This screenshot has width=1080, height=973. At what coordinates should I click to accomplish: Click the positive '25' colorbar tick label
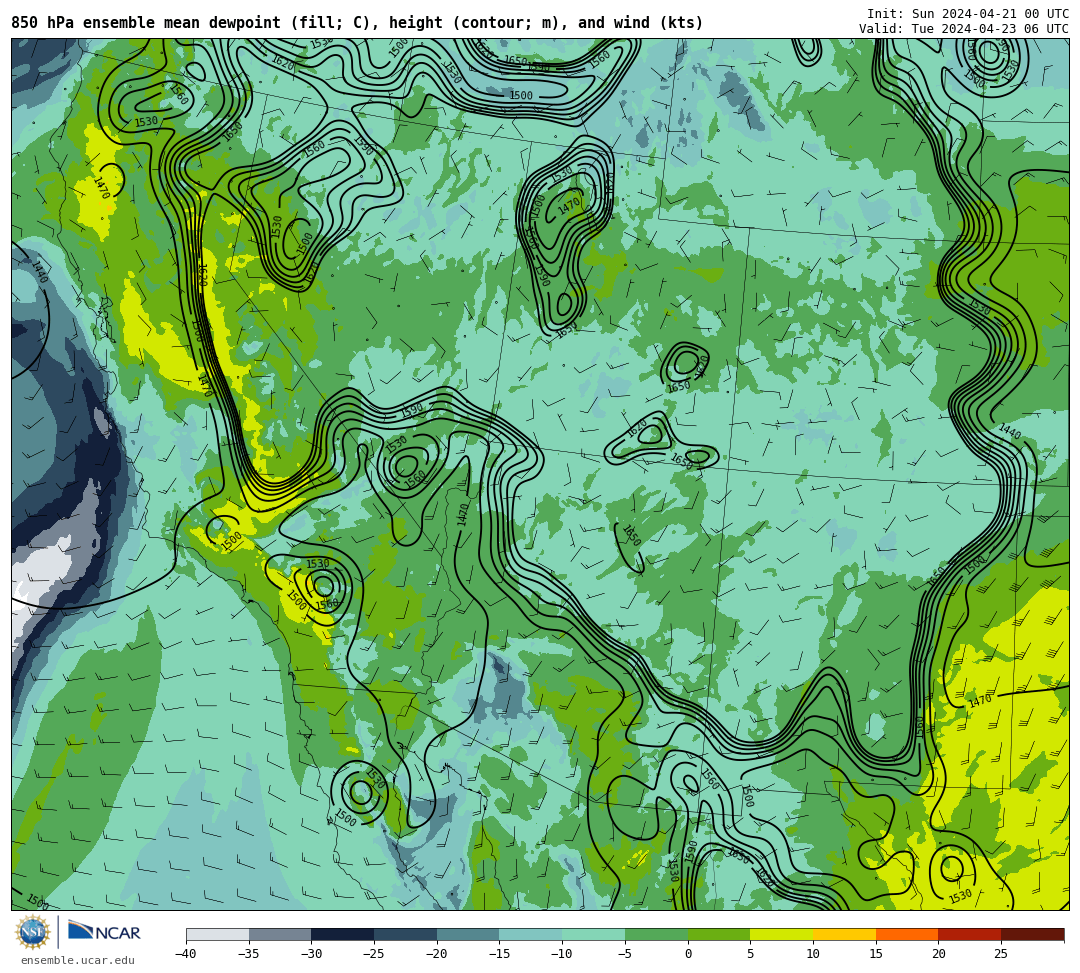[x=1001, y=954]
